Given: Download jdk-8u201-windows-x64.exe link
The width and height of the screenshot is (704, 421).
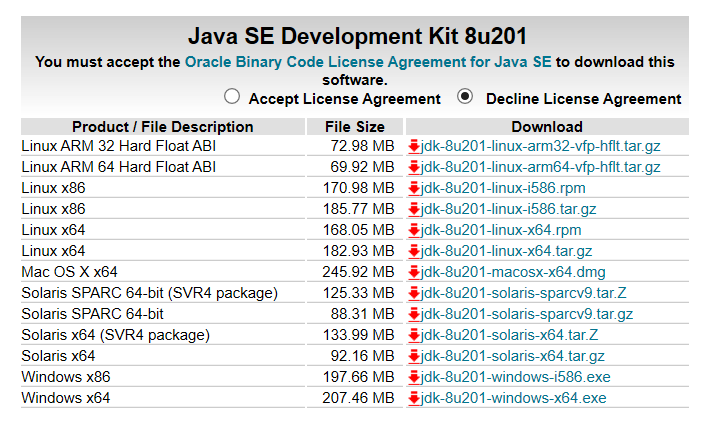Looking at the screenshot, I should click(514, 398).
